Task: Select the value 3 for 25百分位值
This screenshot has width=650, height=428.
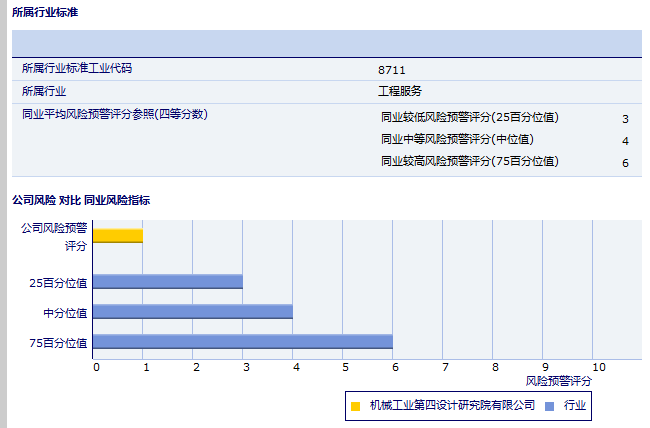Action: [625, 119]
